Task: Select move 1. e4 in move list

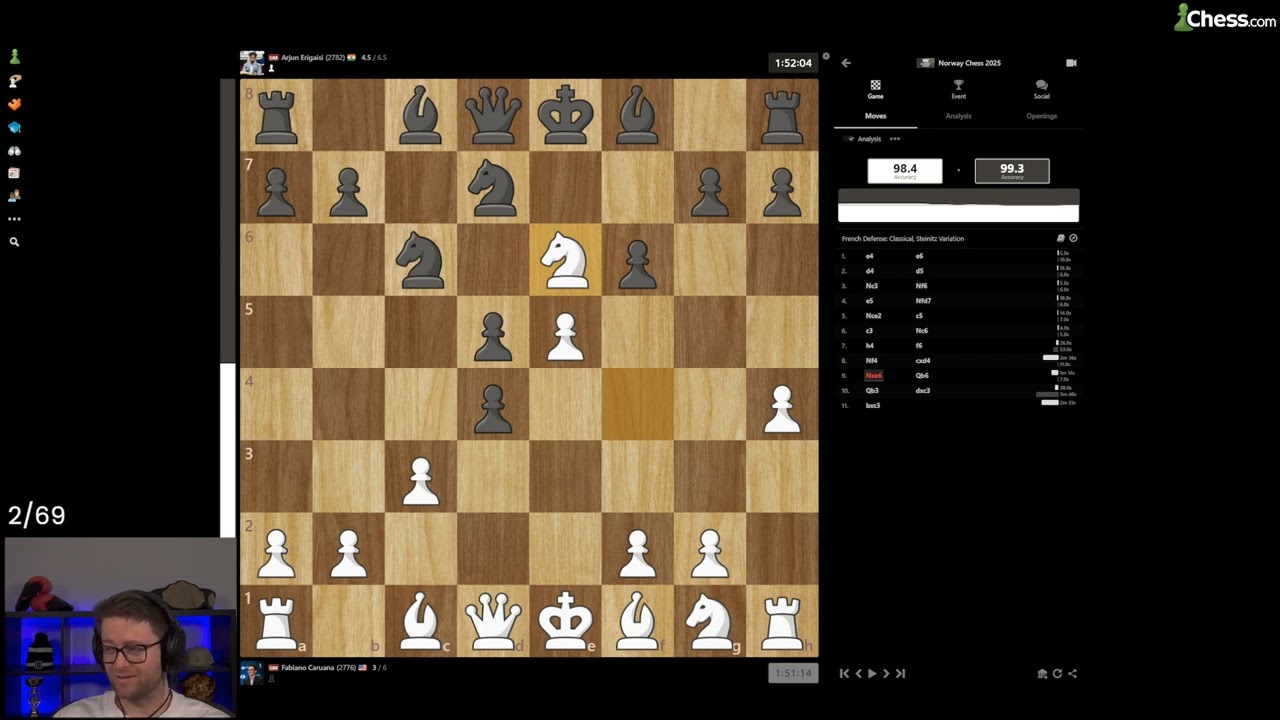Action: pyautogui.click(x=869, y=256)
